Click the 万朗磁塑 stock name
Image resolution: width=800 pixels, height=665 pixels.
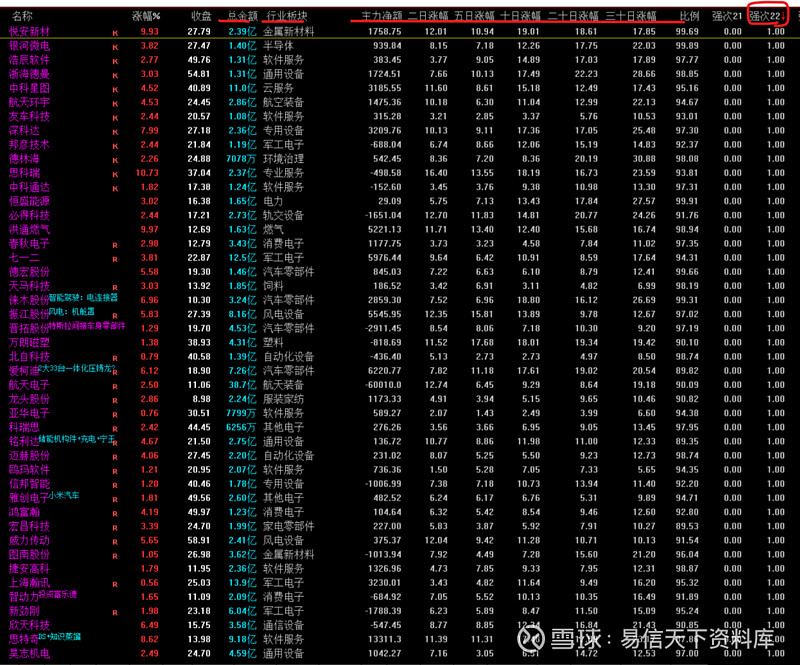[x=30, y=342]
